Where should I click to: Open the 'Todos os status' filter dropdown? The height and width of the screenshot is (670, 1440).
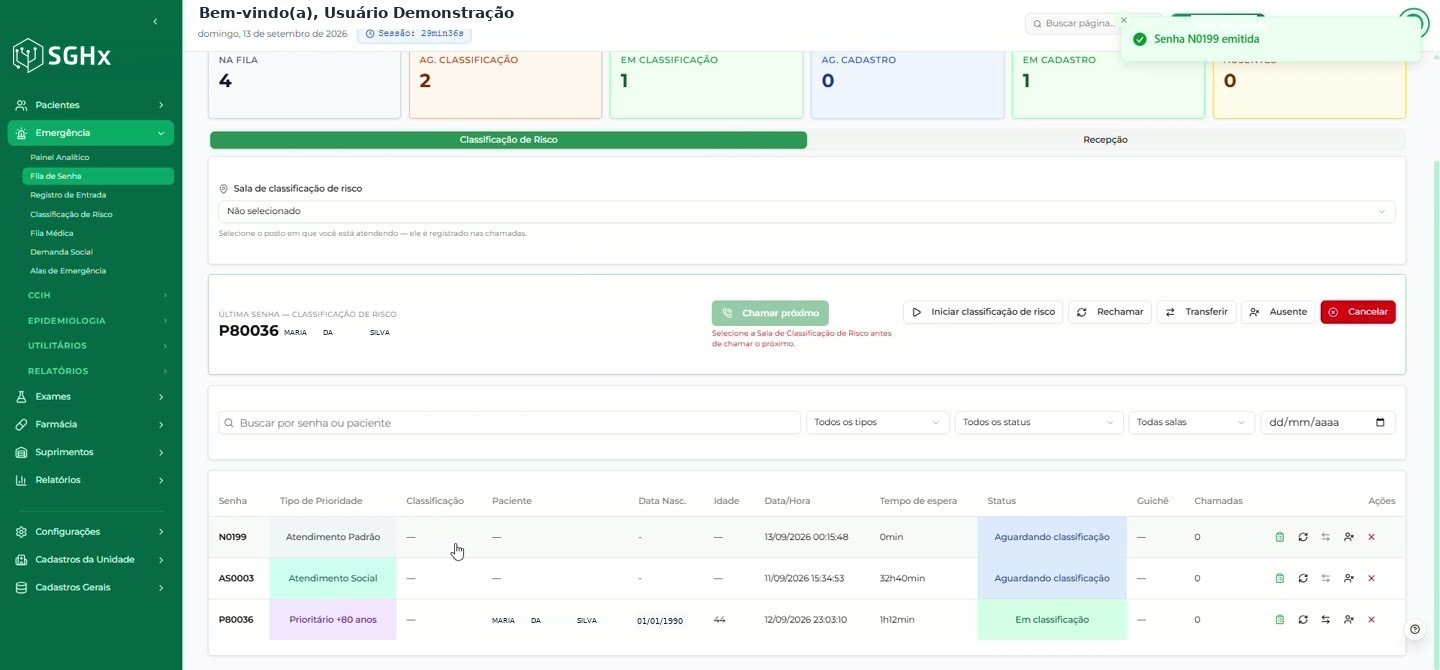click(1039, 423)
